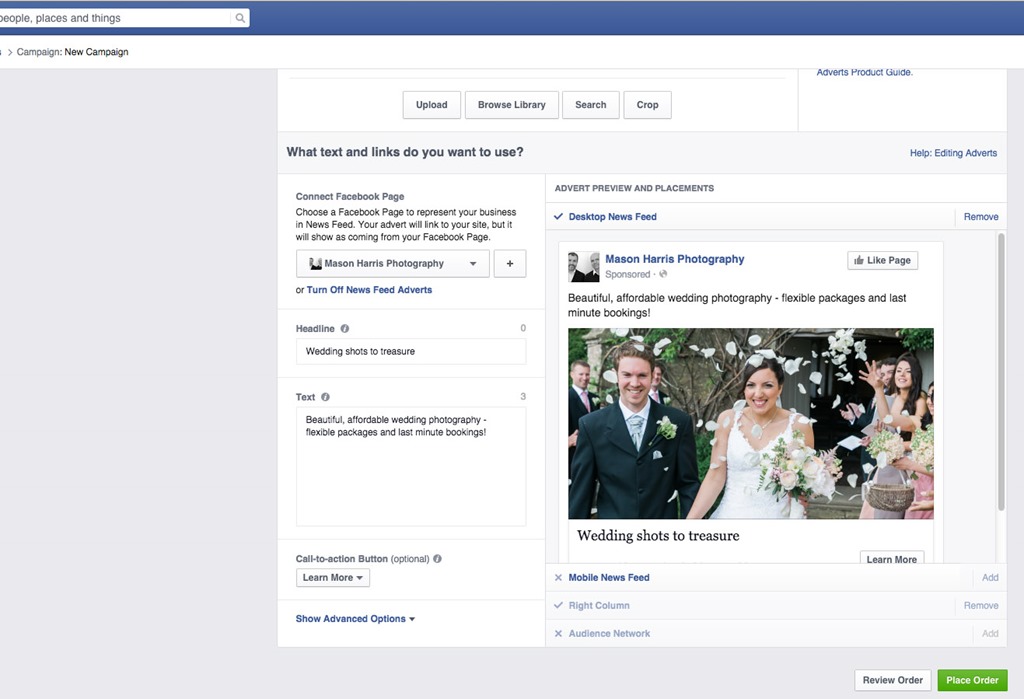Toggle Desktop News Feed placement checkmark
This screenshot has height=699, width=1024.
click(x=558, y=217)
